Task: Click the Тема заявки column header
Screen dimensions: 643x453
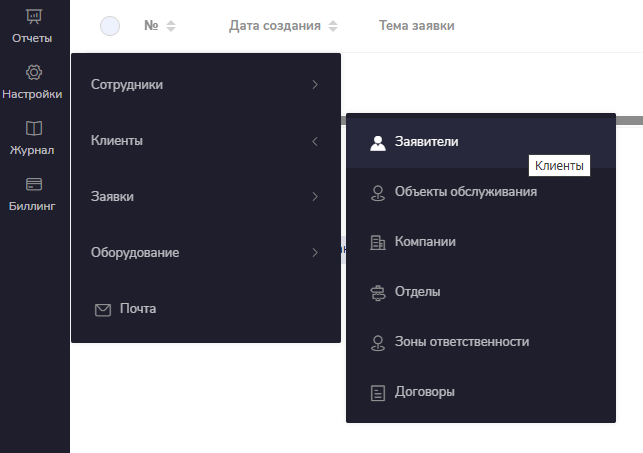Action: (417, 26)
